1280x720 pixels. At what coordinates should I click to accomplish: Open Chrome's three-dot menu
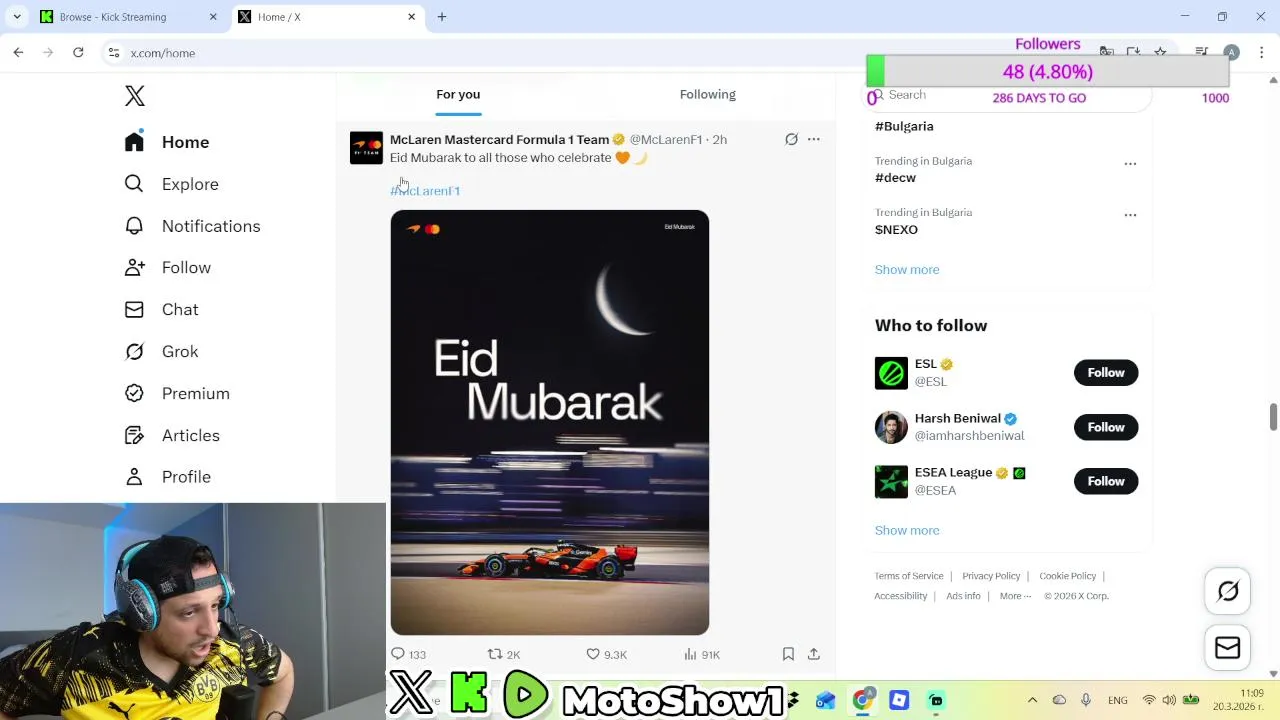coord(1262,53)
